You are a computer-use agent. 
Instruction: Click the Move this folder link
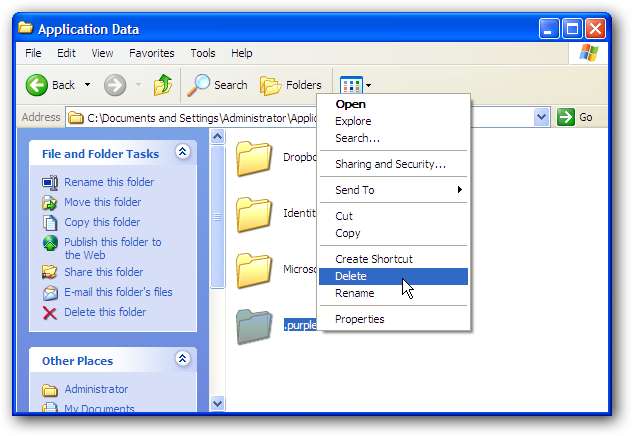pos(103,202)
